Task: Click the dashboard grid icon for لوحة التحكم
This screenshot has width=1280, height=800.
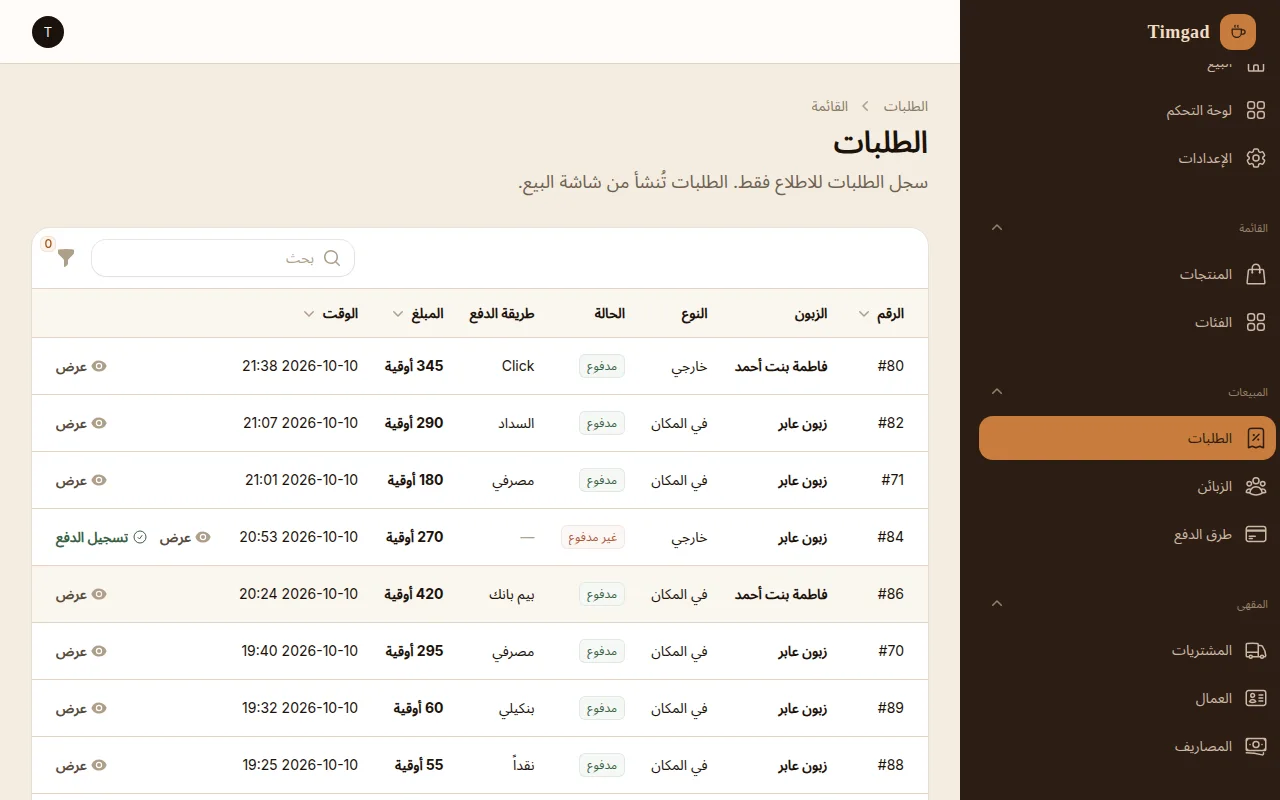Action: click(1256, 110)
